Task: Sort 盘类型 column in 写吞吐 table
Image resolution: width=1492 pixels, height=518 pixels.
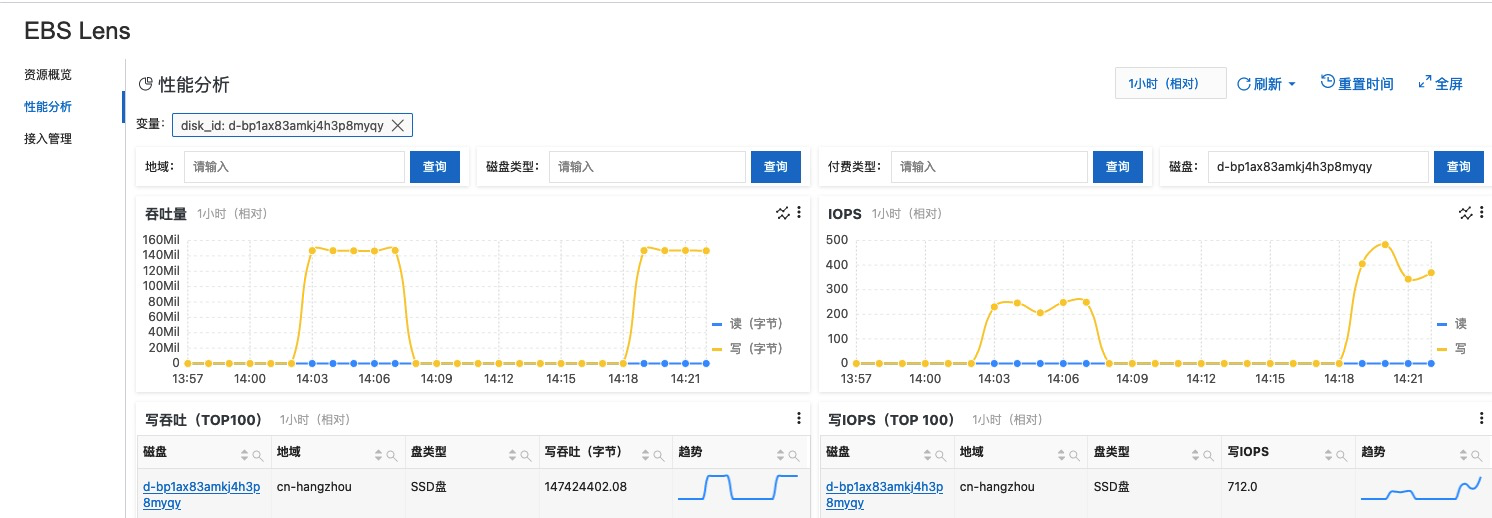Action: 512,455
